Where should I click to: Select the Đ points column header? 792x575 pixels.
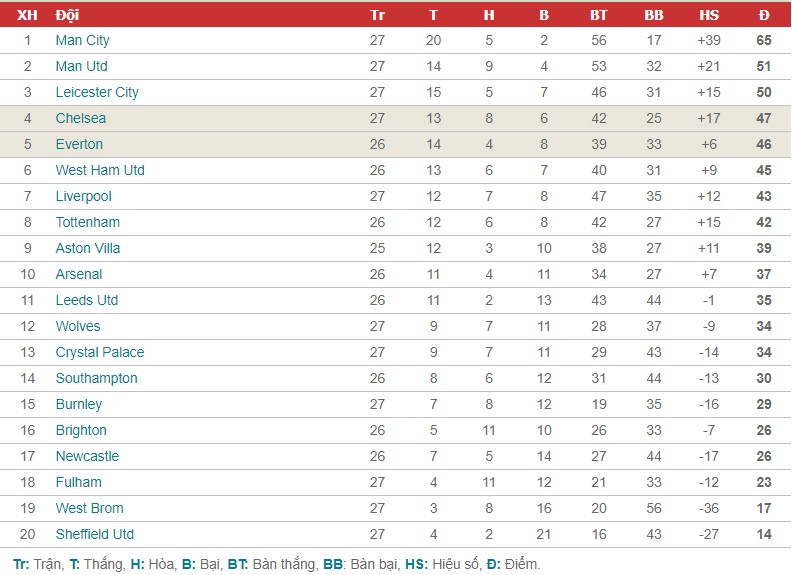click(x=764, y=15)
